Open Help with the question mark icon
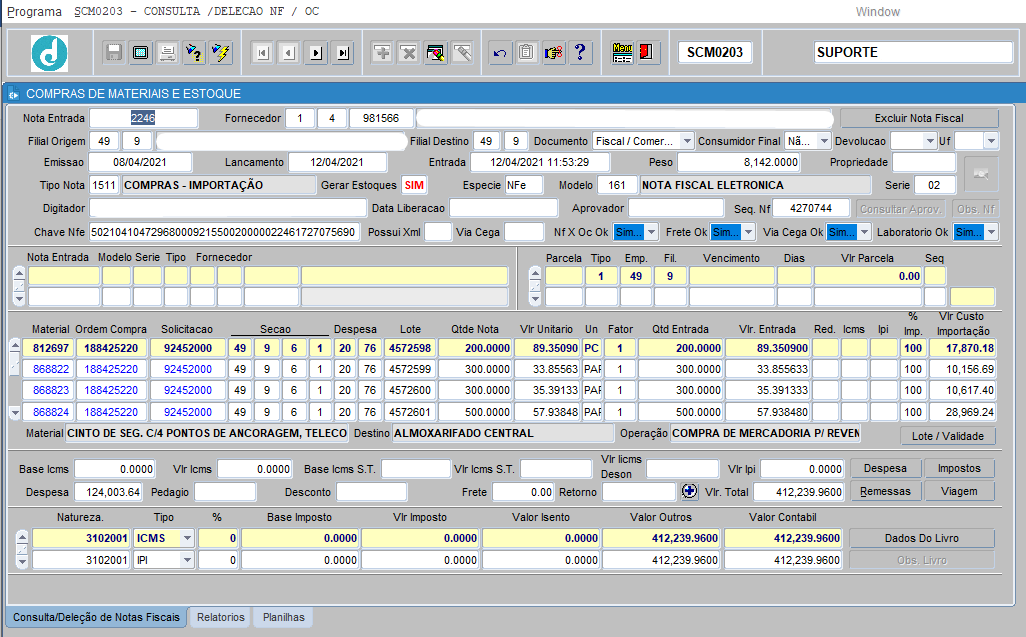Screen dimensions: 1026x637 (x=580, y=52)
